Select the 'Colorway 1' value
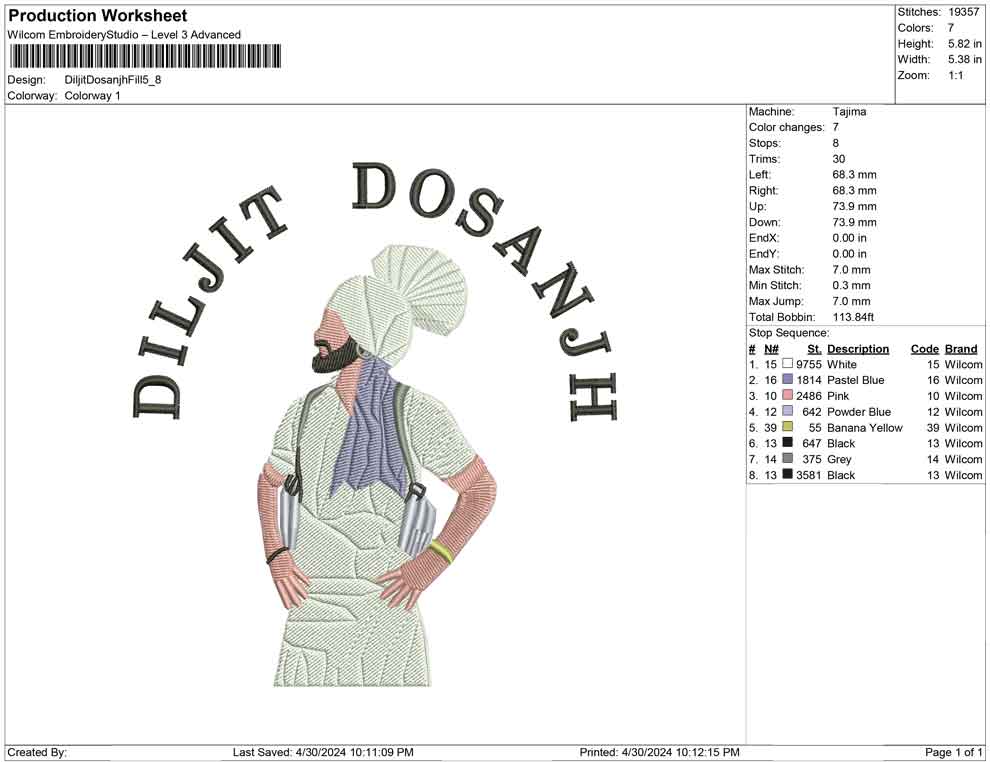The width and height of the screenshot is (990, 762). click(92, 96)
